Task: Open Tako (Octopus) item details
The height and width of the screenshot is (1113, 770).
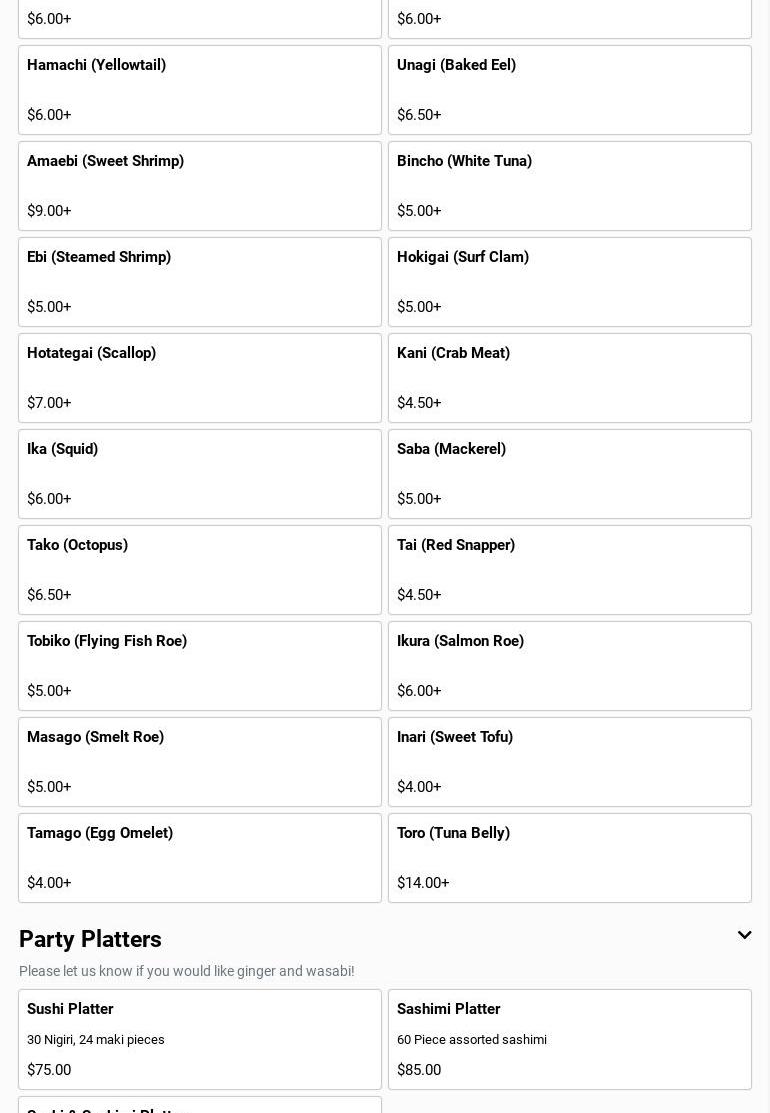Action: tap(200, 570)
